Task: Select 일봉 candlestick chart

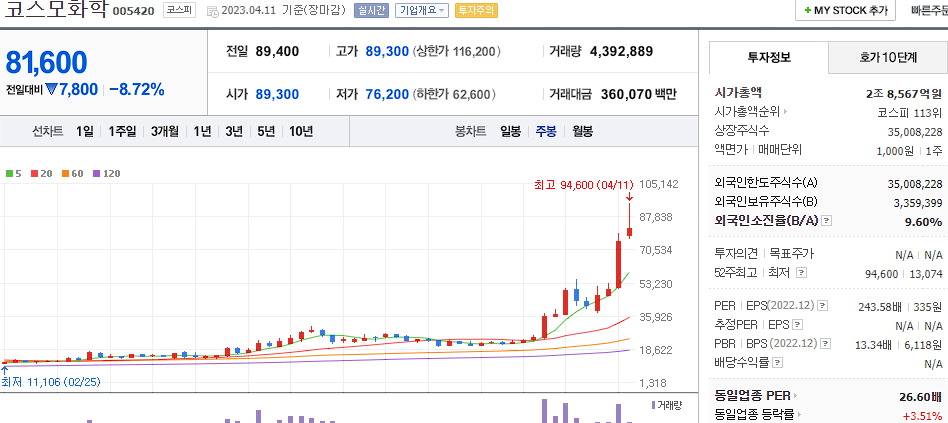Action: pyautogui.click(x=510, y=132)
